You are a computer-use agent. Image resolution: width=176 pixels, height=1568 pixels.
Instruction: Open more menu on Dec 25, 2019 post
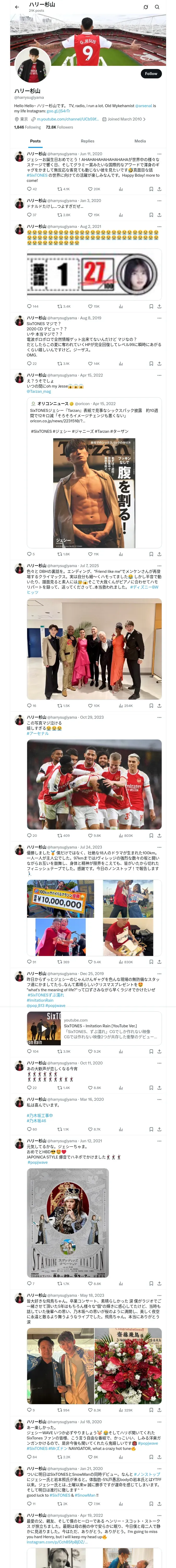(159, 974)
